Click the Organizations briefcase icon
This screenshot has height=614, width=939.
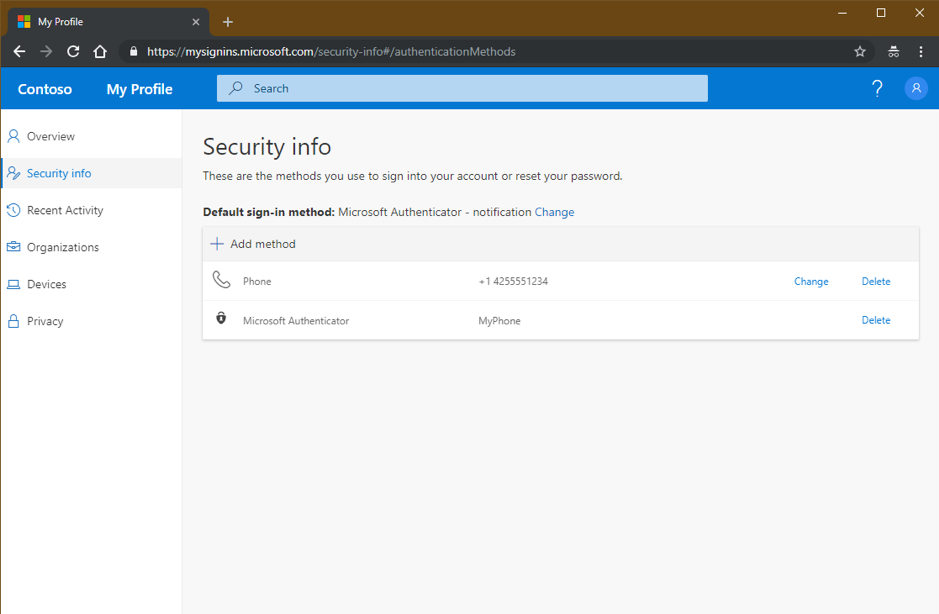pos(12,247)
